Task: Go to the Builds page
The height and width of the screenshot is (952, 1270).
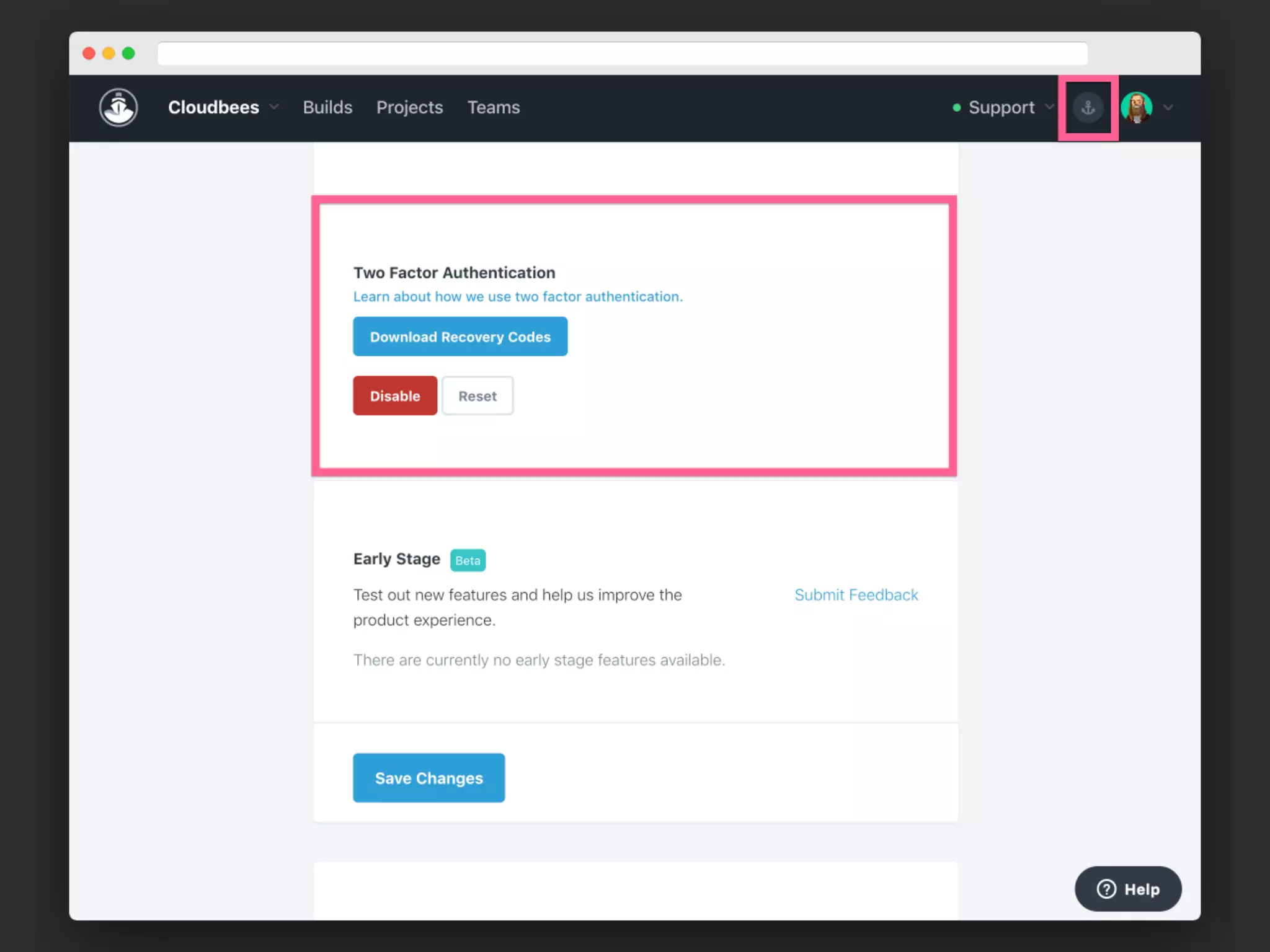Action: tap(327, 107)
